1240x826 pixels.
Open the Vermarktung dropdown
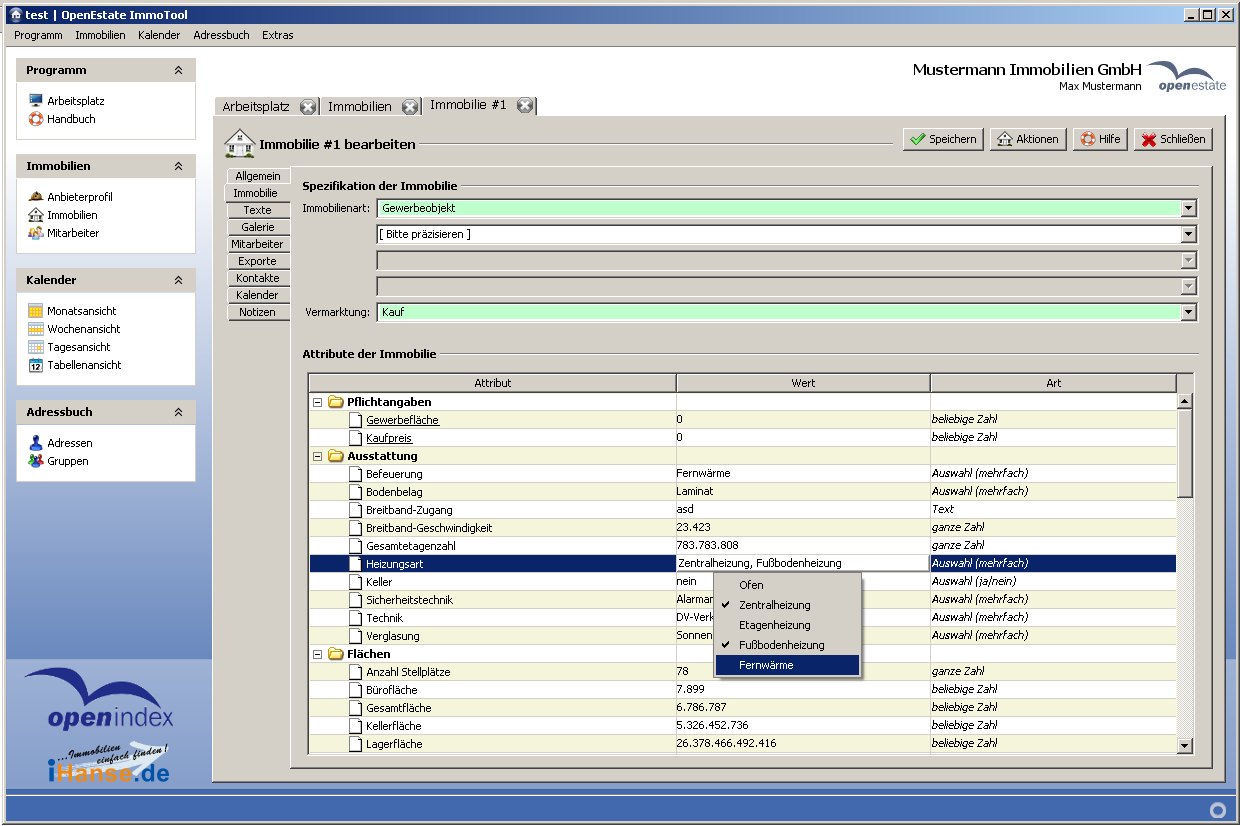click(1188, 312)
